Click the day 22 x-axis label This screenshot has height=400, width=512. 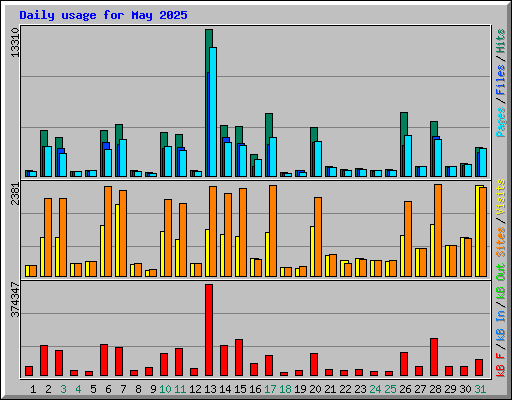345,389
